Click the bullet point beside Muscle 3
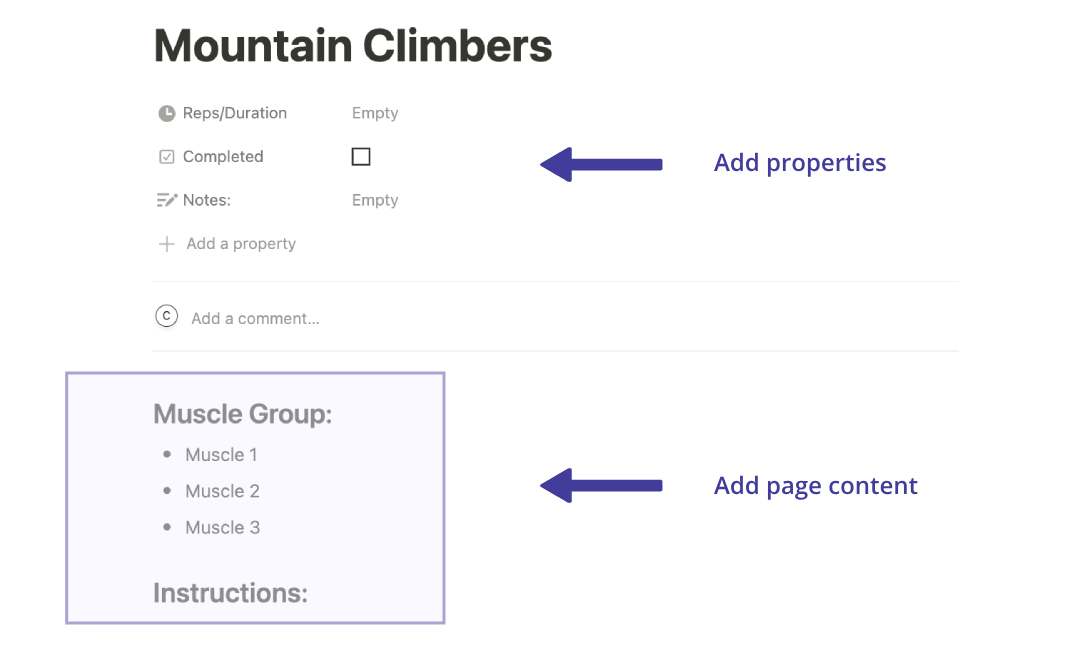Screen dimensions: 1080x648 click(167, 527)
